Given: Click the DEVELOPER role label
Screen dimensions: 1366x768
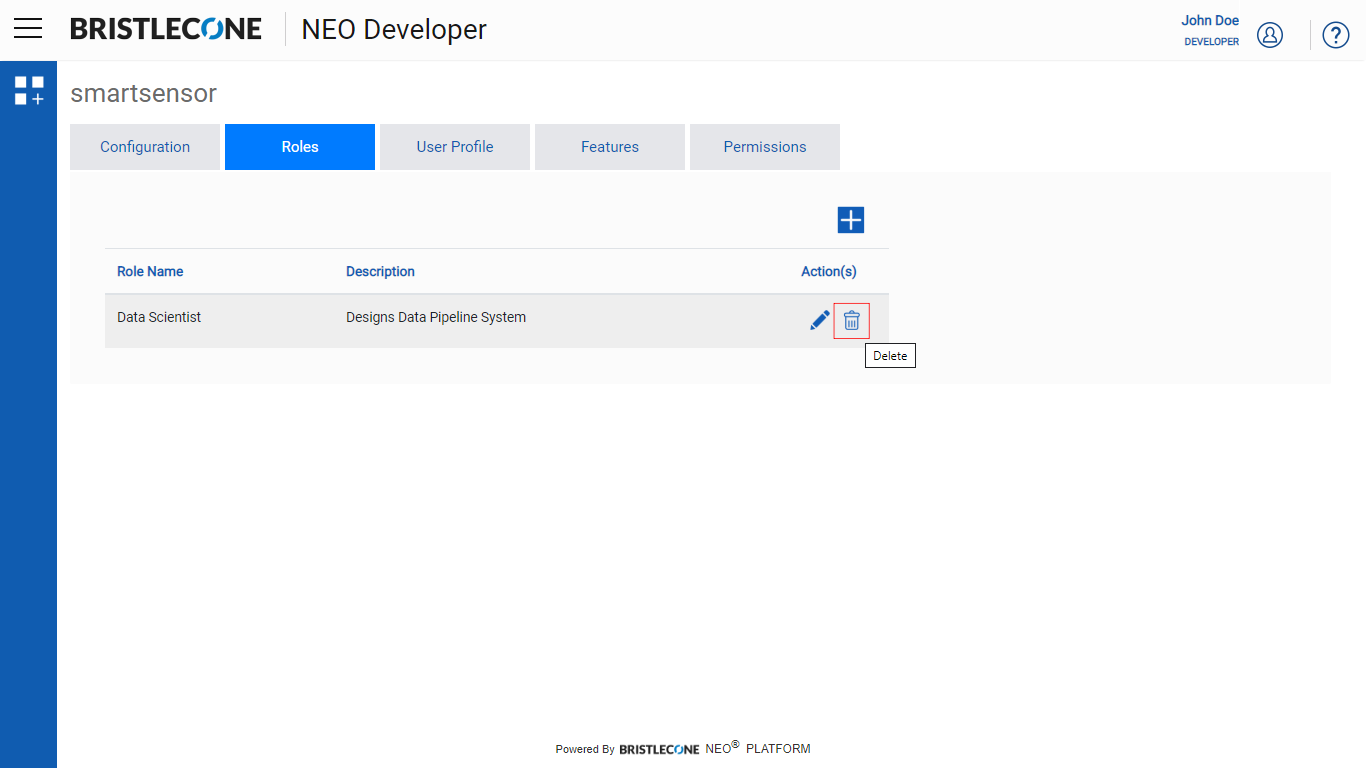Looking at the screenshot, I should point(1212,42).
